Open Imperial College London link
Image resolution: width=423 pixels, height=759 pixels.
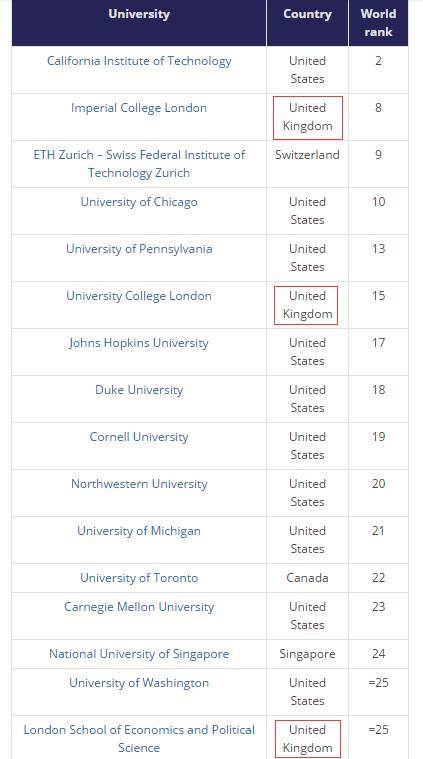[139, 107]
